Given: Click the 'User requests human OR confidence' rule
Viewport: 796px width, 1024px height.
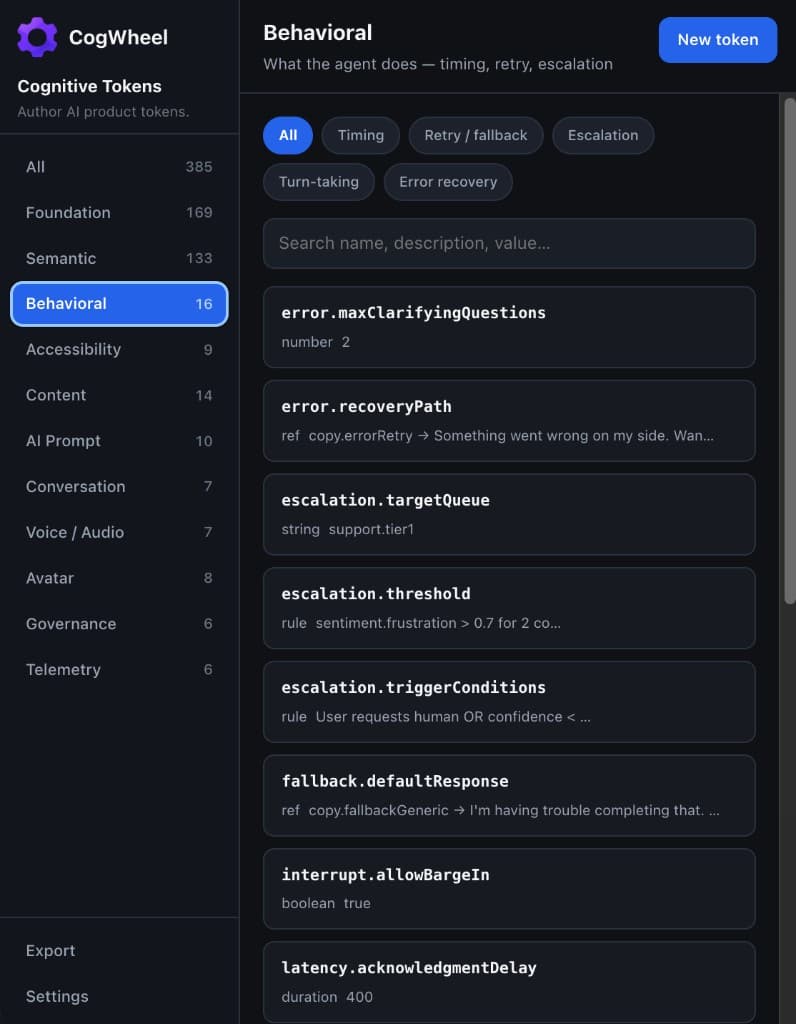Looking at the screenshot, I should (x=453, y=716).
